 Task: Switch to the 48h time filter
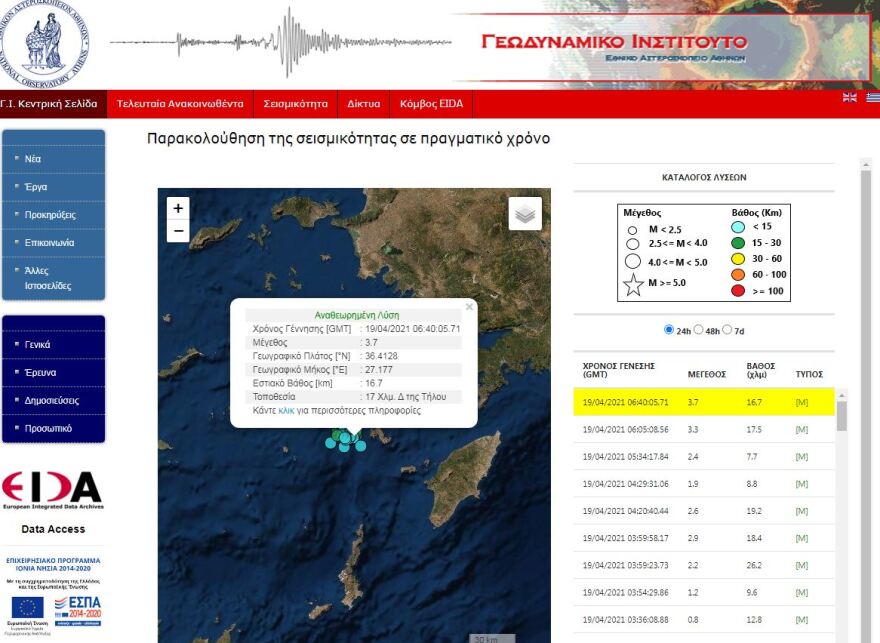[697, 329]
